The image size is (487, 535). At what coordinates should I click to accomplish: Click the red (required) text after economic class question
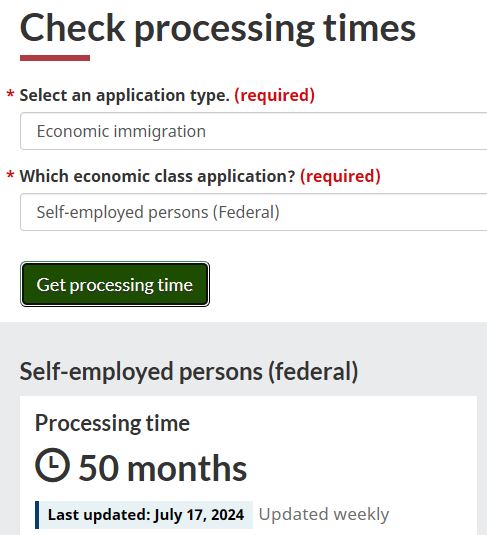(340, 176)
